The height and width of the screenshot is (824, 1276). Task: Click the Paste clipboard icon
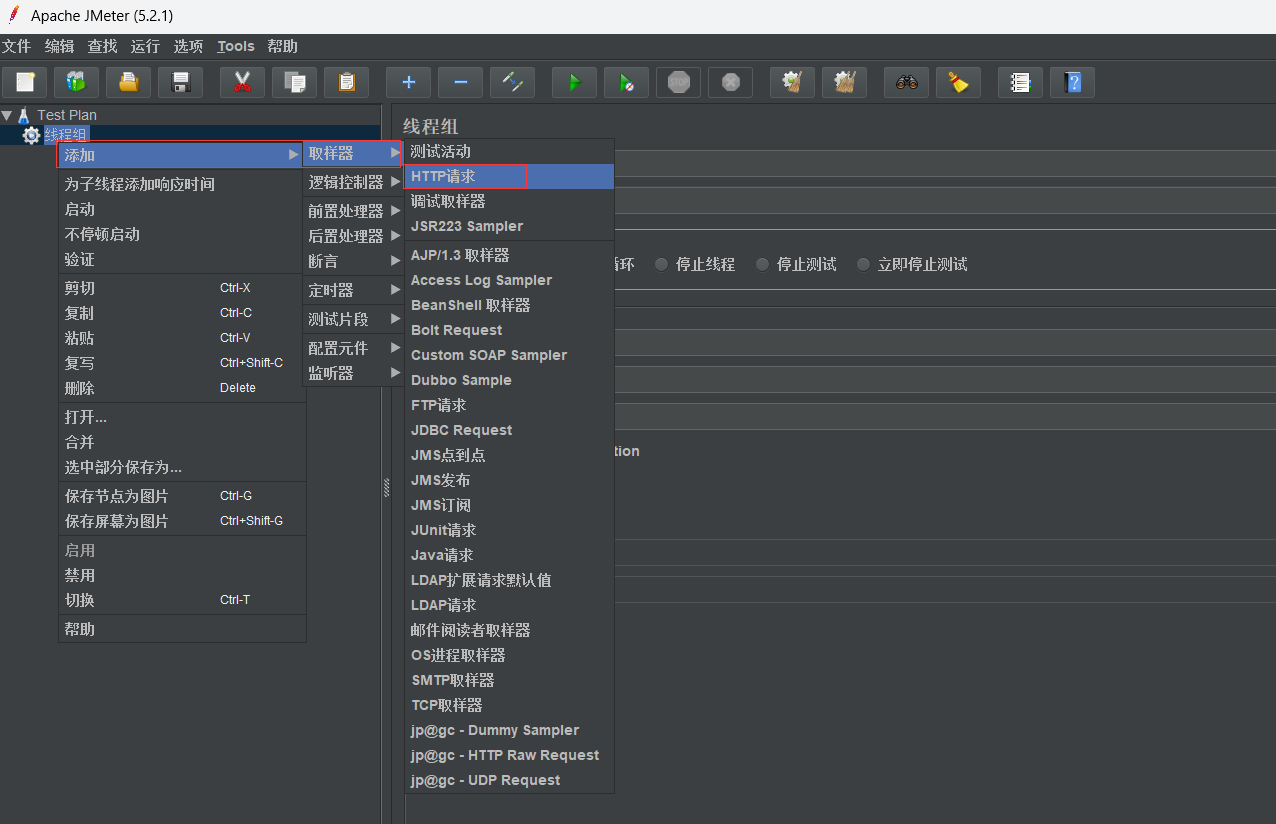point(346,82)
